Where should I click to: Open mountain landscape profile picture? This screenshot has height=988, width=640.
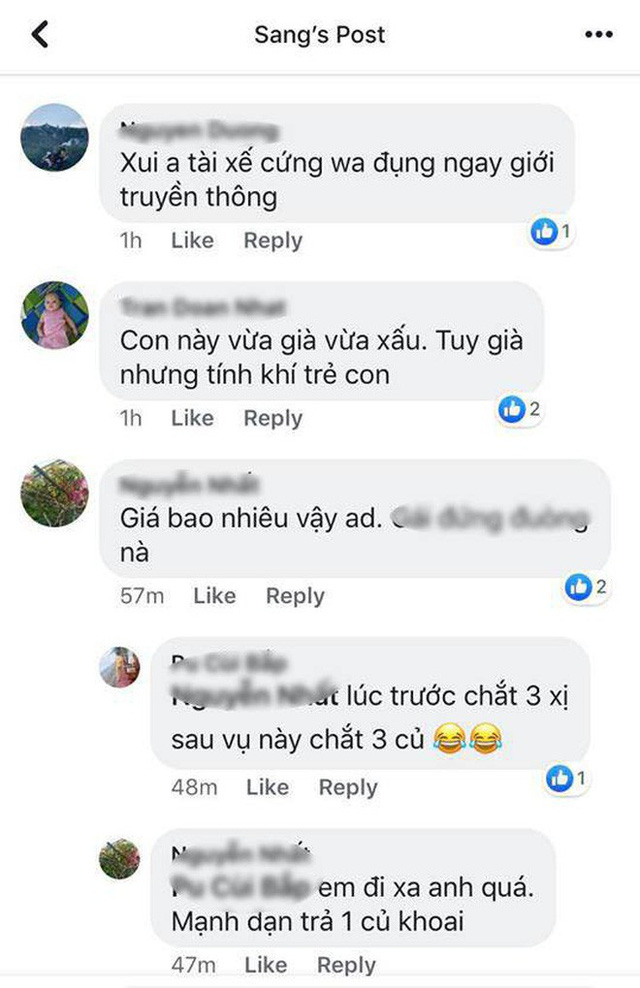coord(54,137)
